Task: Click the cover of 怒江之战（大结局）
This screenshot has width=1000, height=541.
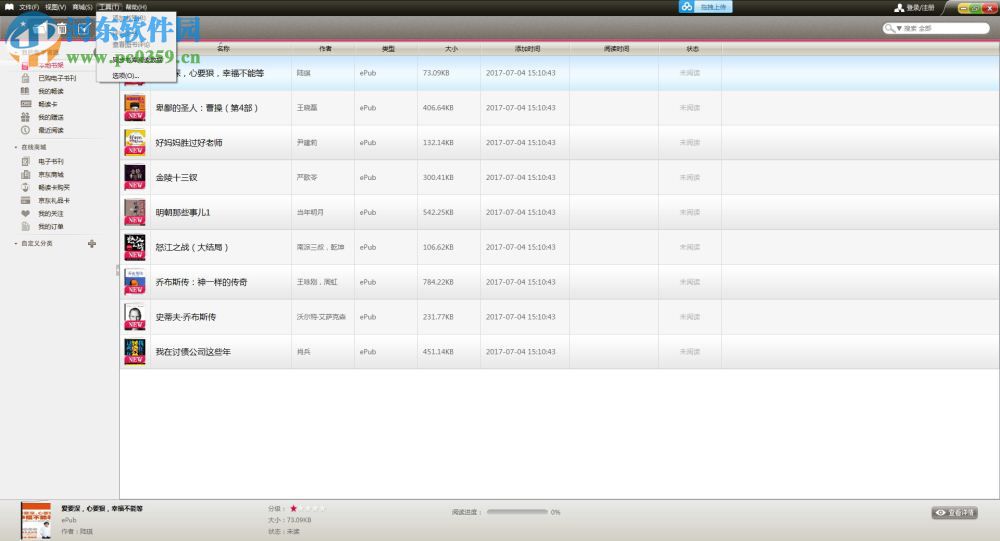Action: pyautogui.click(x=135, y=247)
